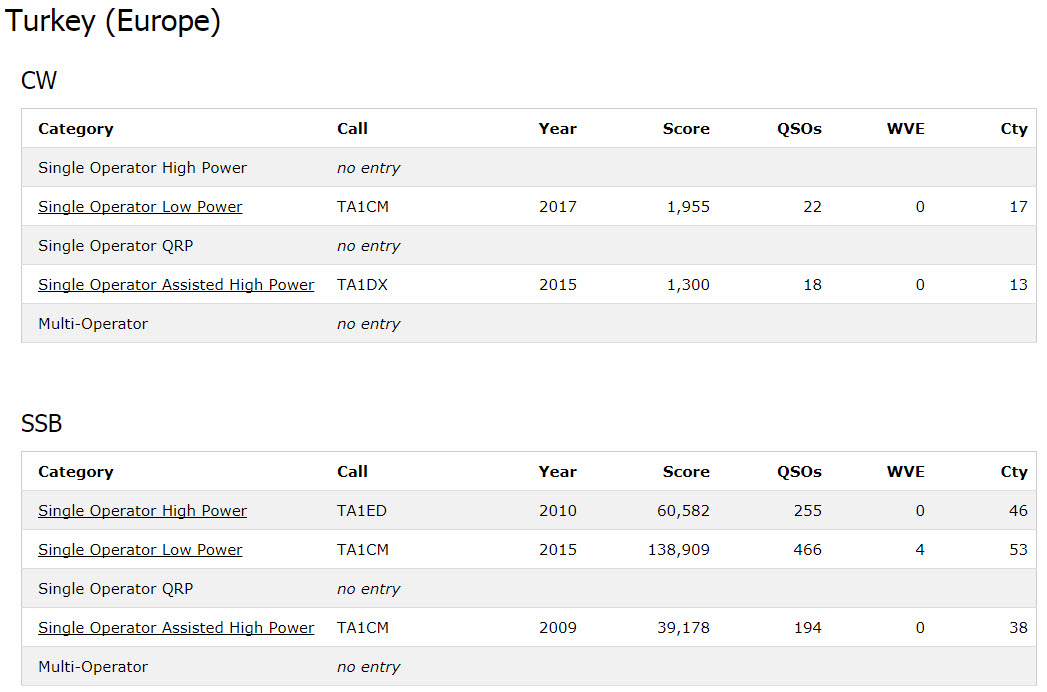The height and width of the screenshot is (692, 1047).
Task: Select the CW section heading
Action: [39, 80]
